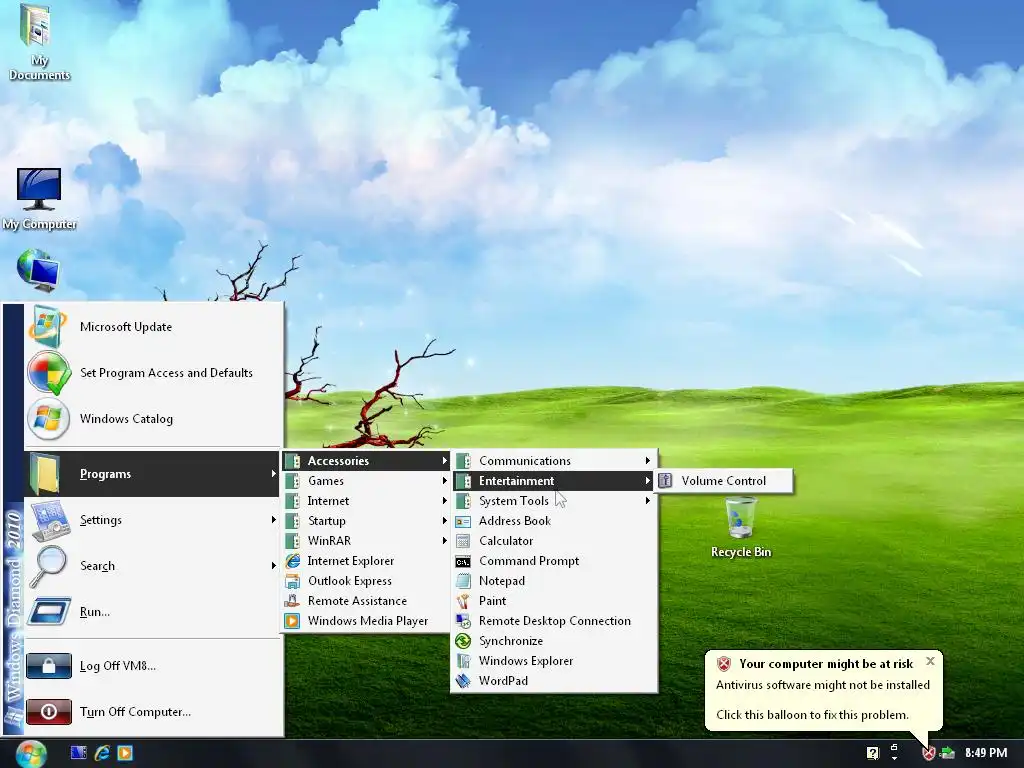Expand the WinRAR submenu arrow
The height and width of the screenshot is (768, 1024).
444,541
